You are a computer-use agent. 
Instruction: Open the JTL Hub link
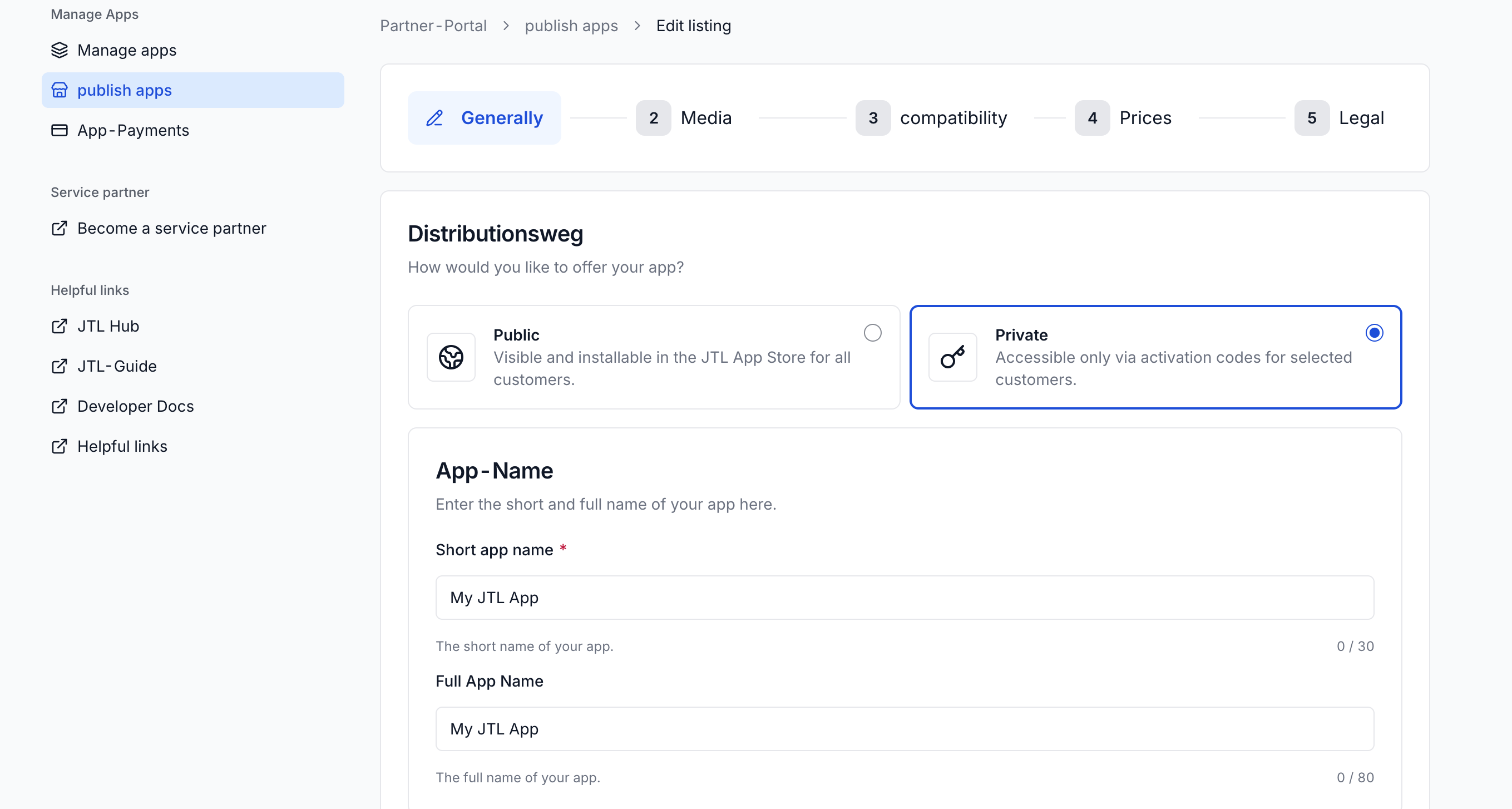pyautogui.click(x=192, y=326)
